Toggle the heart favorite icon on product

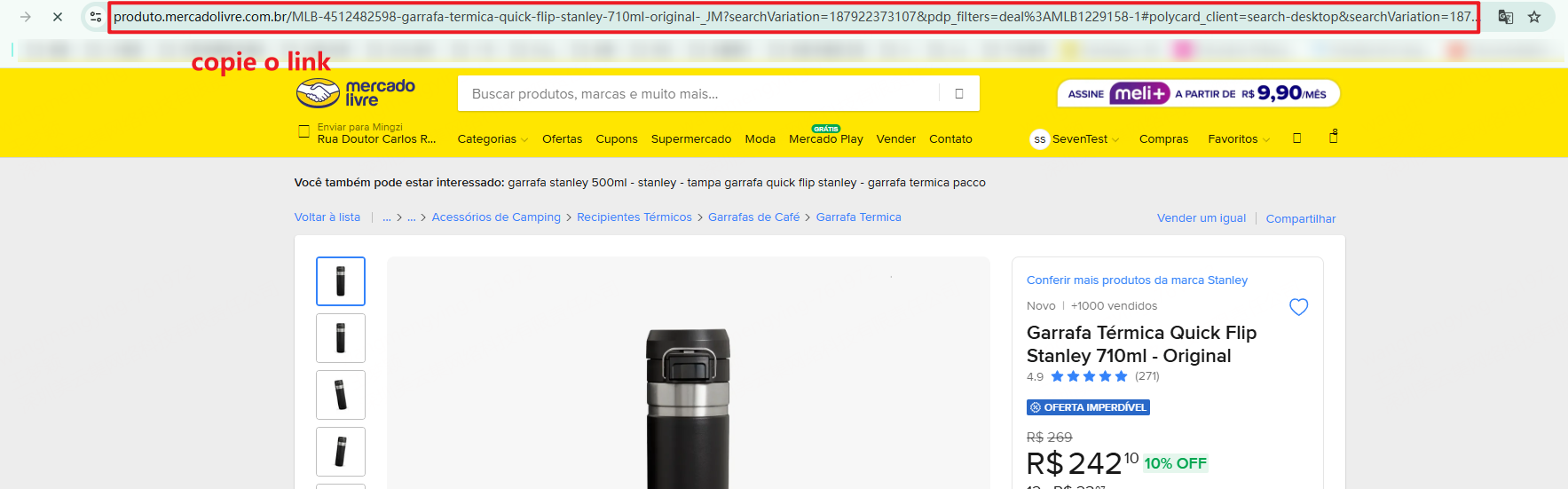pos(1298,307)
